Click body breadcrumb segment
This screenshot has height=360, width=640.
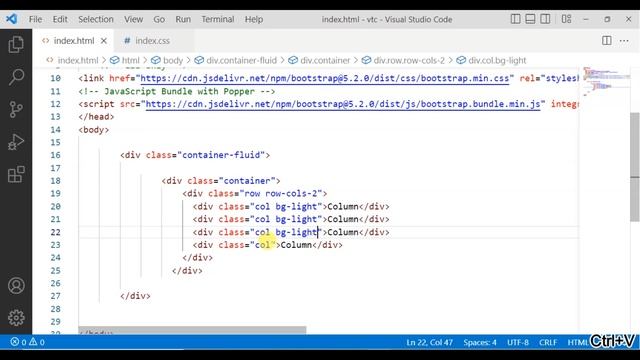tap(173, 60)
